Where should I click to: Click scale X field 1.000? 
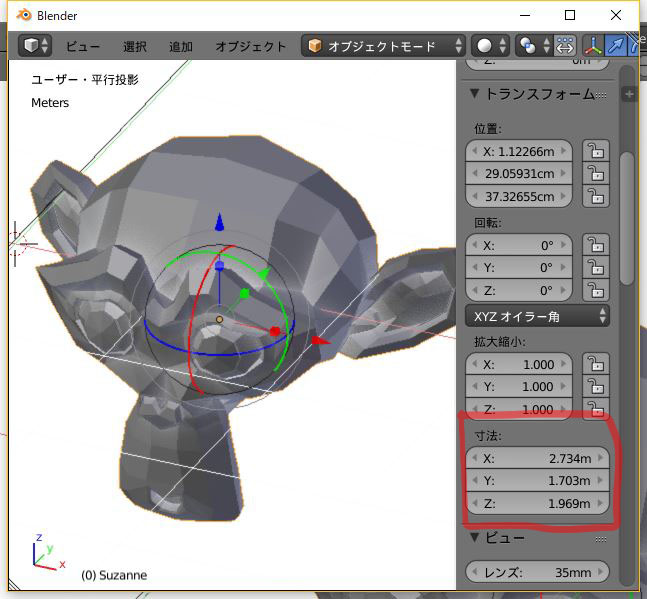[519, 364]
